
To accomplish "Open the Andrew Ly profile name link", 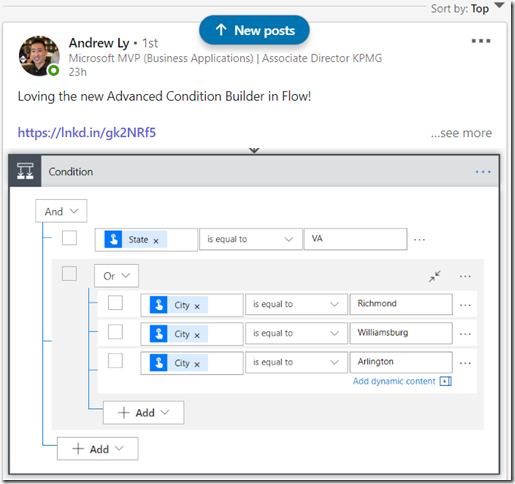I will coord(99,43).
